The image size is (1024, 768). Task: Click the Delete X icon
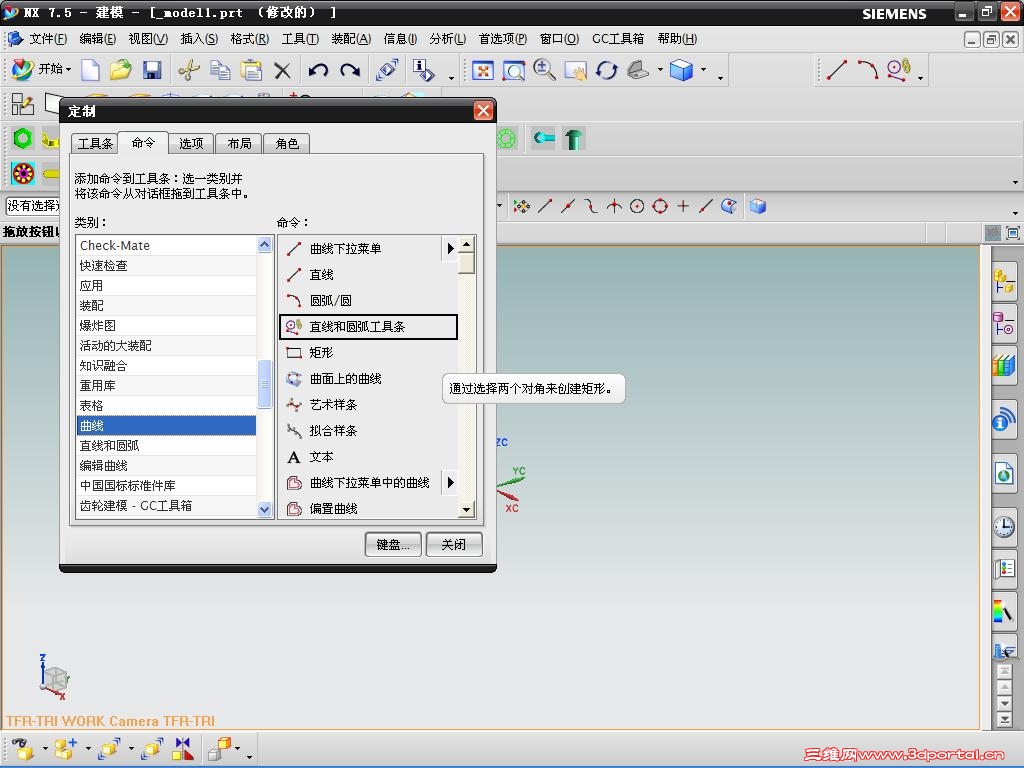[x=282, y=70]
